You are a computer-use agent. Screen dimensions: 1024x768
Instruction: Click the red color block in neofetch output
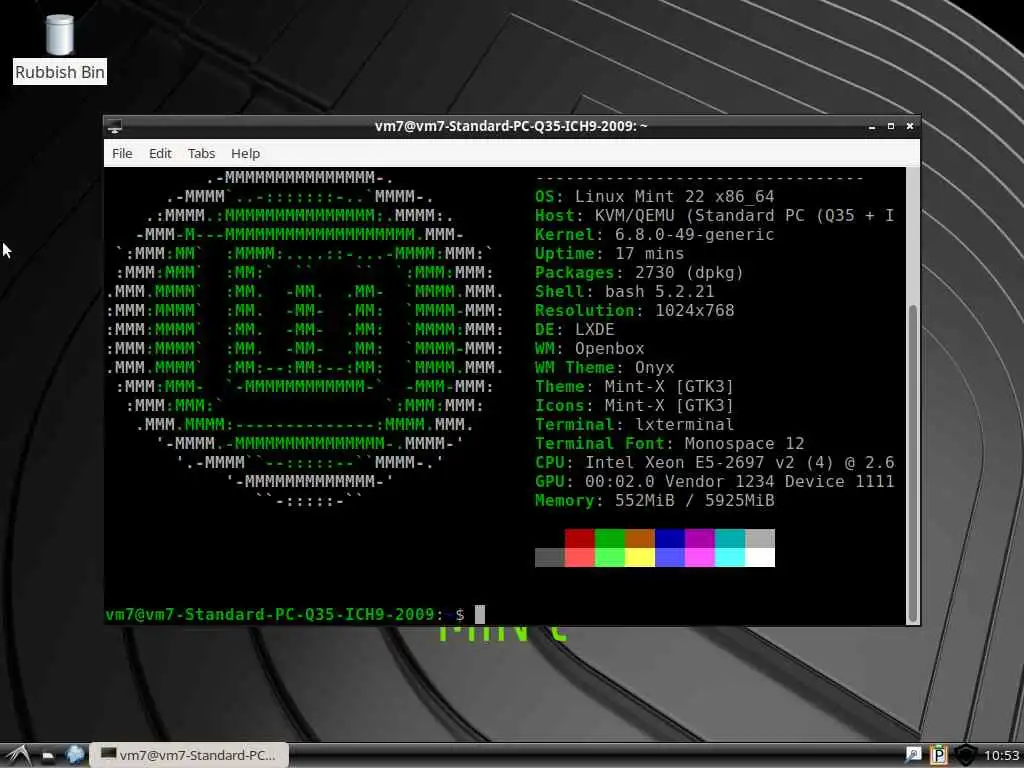(579, 539)
